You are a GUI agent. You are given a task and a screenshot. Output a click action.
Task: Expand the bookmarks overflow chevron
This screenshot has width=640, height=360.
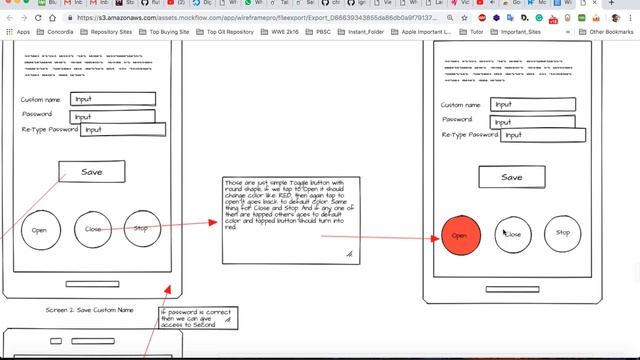click(567, 32)
